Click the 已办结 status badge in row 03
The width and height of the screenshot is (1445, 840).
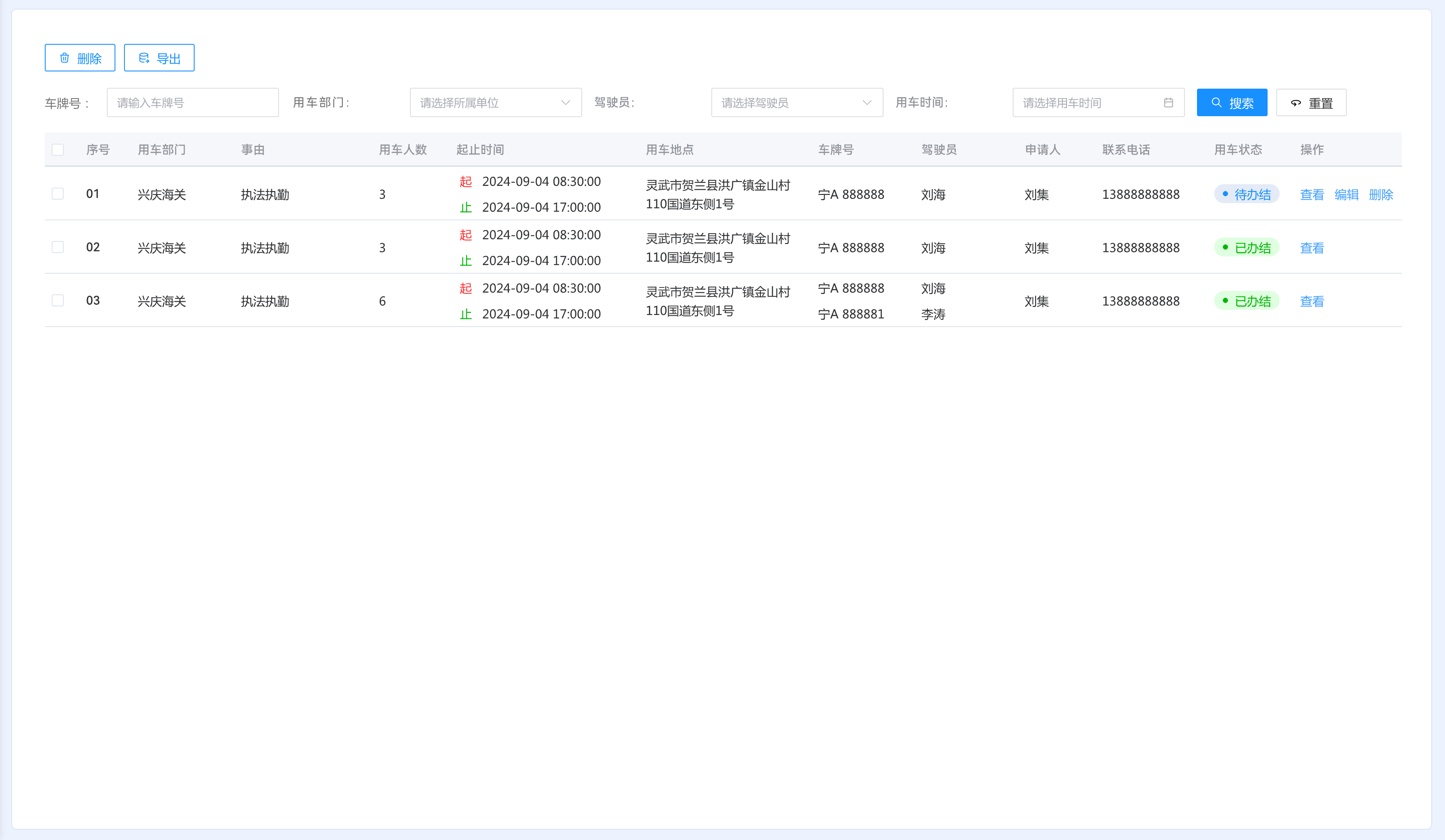(1246, 301)
